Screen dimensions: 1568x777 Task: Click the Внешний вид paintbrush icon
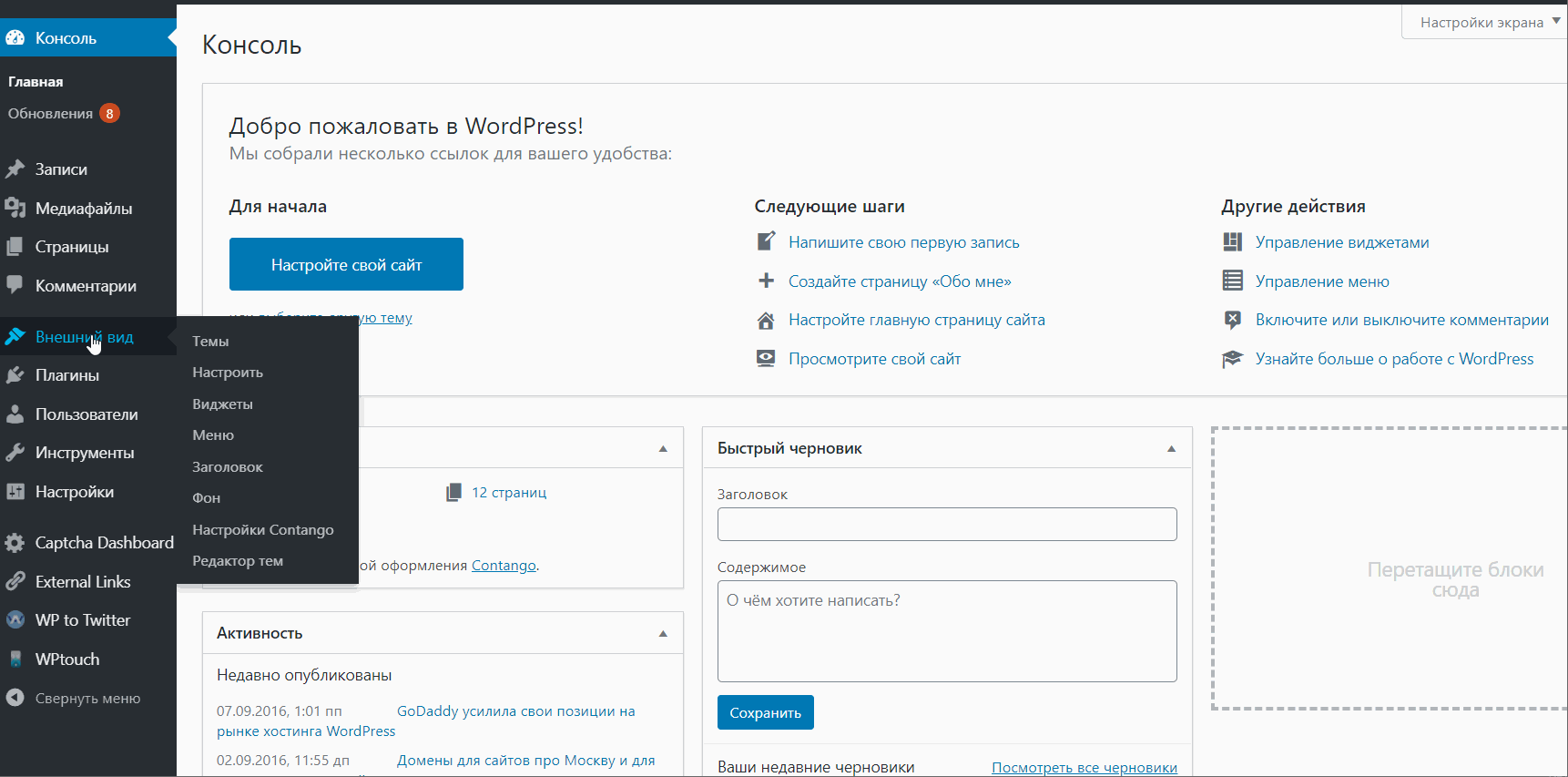15,337
